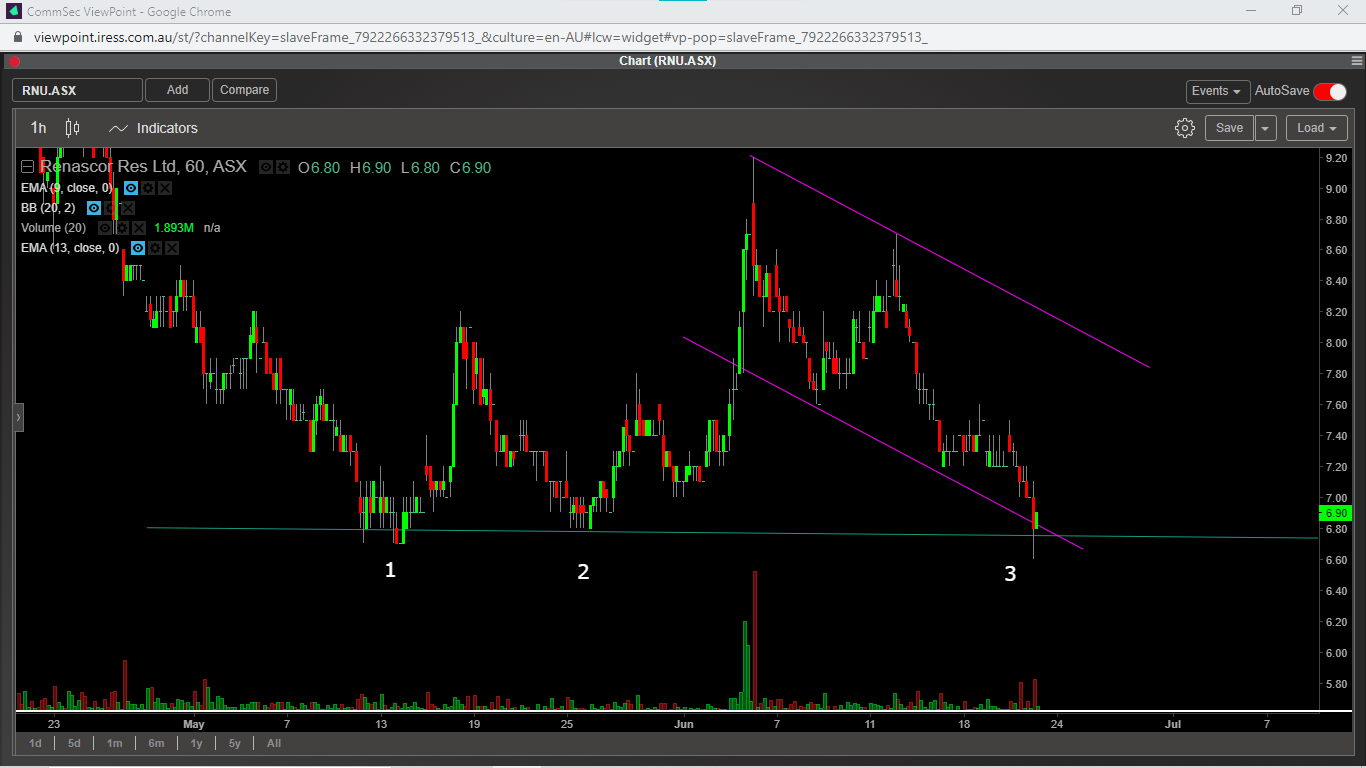The width and height of the screenshot is (1366, 768).
Task: Click the H6.90 high value
Action: tap(370, 167)
